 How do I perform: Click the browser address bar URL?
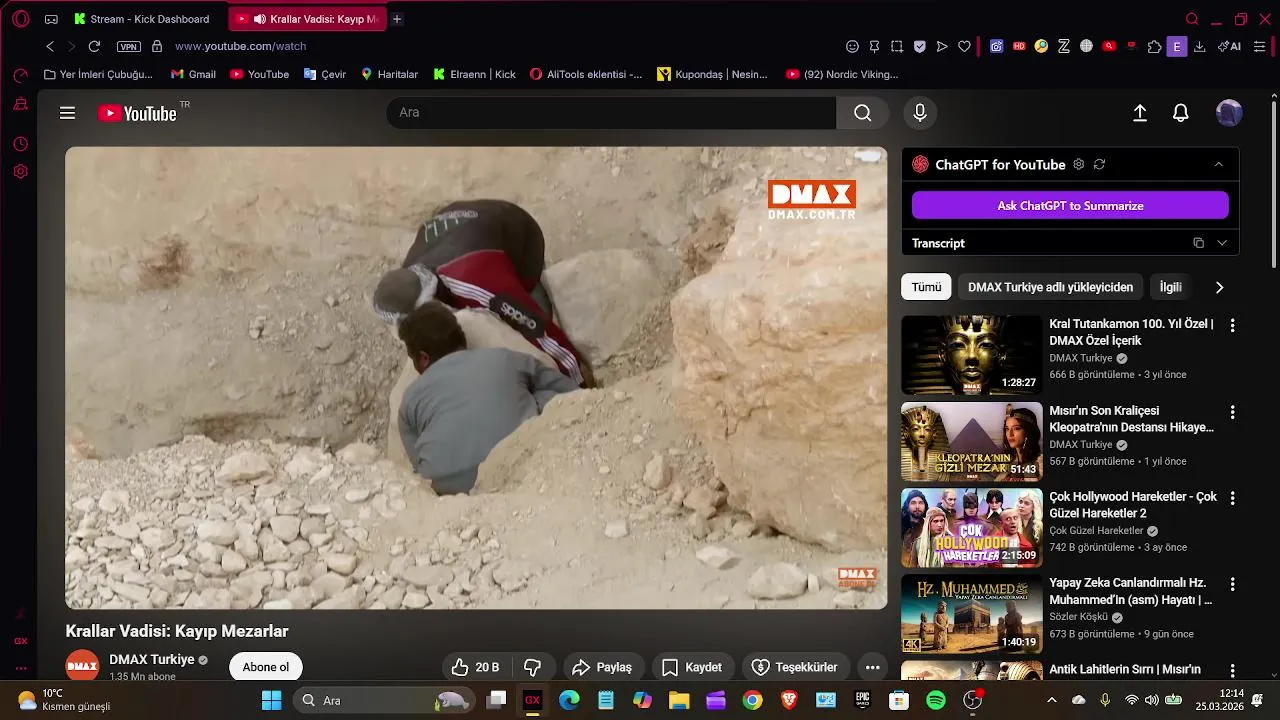click(x=240, y=46)
